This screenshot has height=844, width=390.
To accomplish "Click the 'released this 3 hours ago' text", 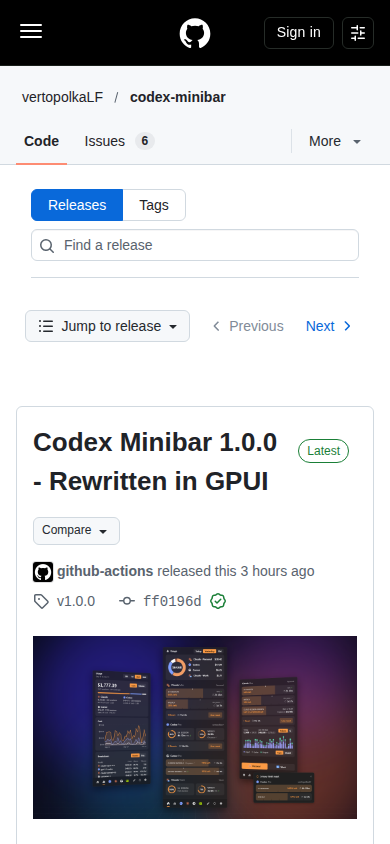I will [236, 571].
